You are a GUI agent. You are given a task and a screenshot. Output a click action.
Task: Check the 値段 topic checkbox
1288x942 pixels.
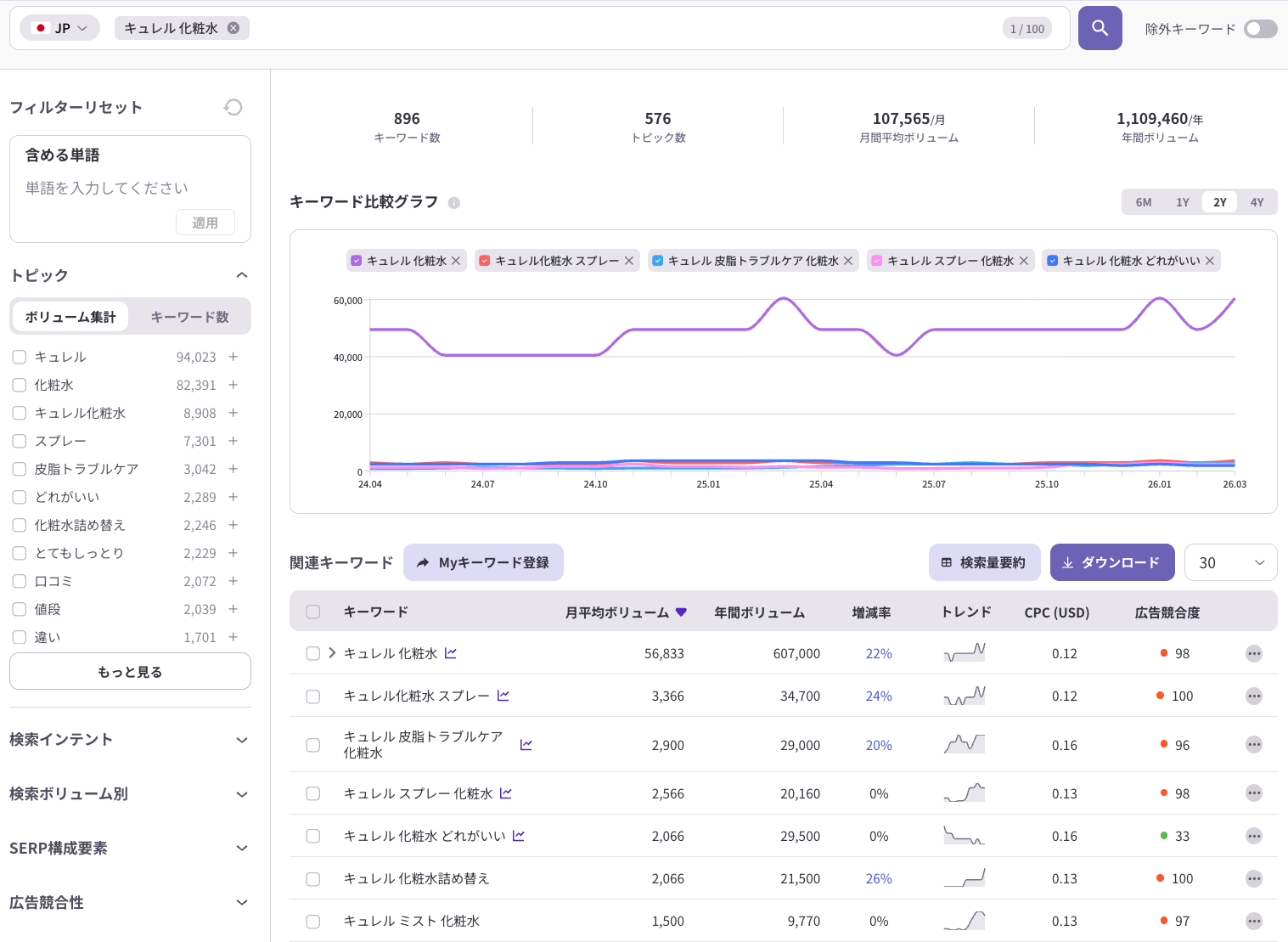tap(20, 609)
